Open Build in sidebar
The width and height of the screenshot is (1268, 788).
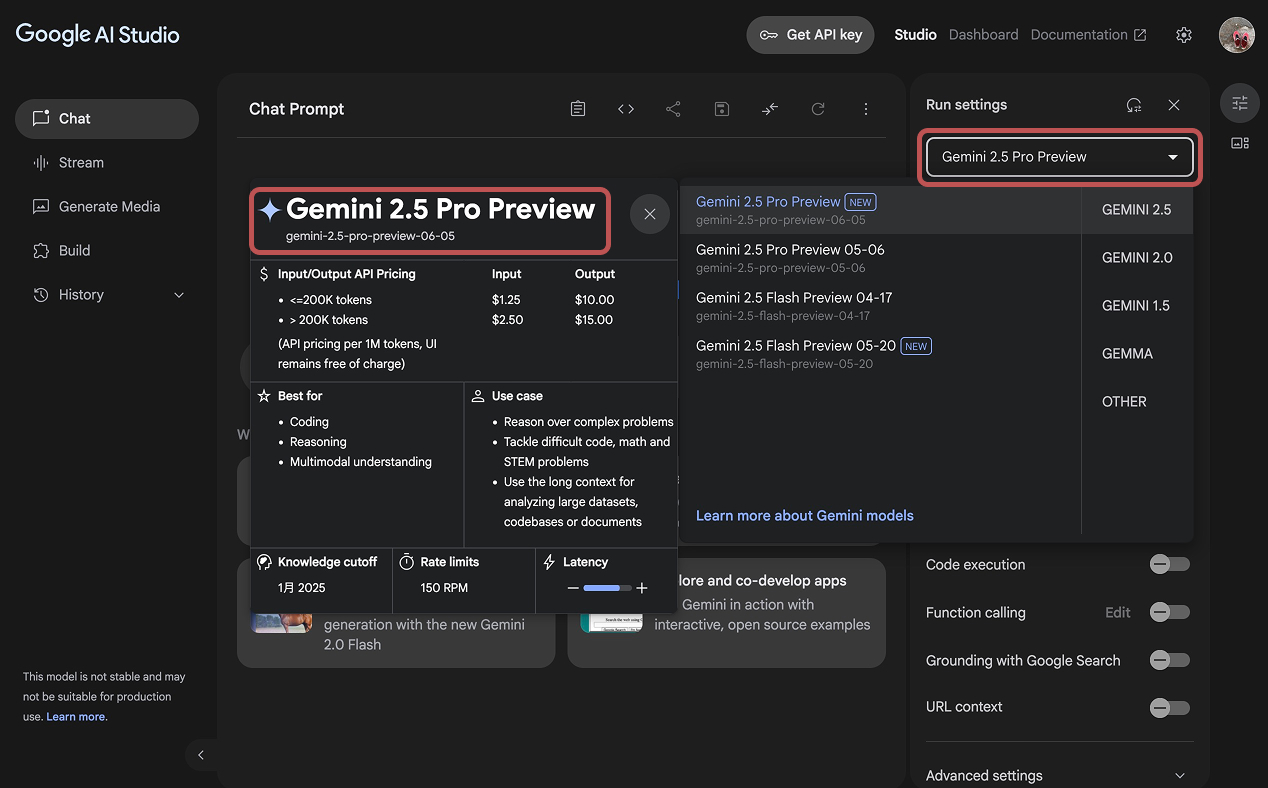[107, 250]
